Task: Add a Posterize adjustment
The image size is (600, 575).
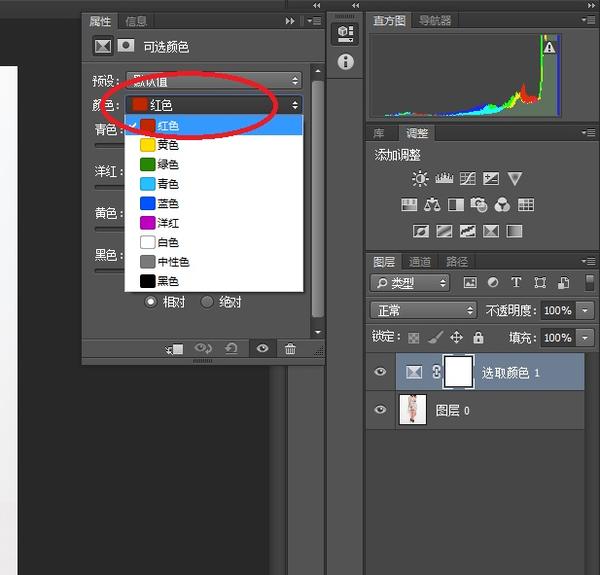Action: click(x=444, y=231)
